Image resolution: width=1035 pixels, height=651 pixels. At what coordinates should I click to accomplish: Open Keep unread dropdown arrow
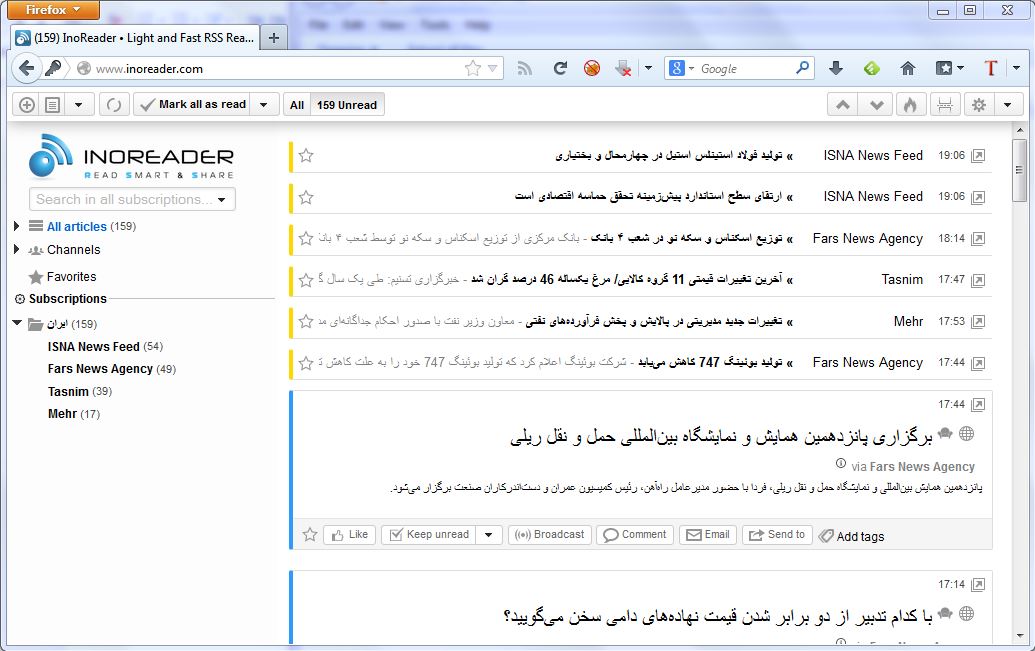click(488, 535)
